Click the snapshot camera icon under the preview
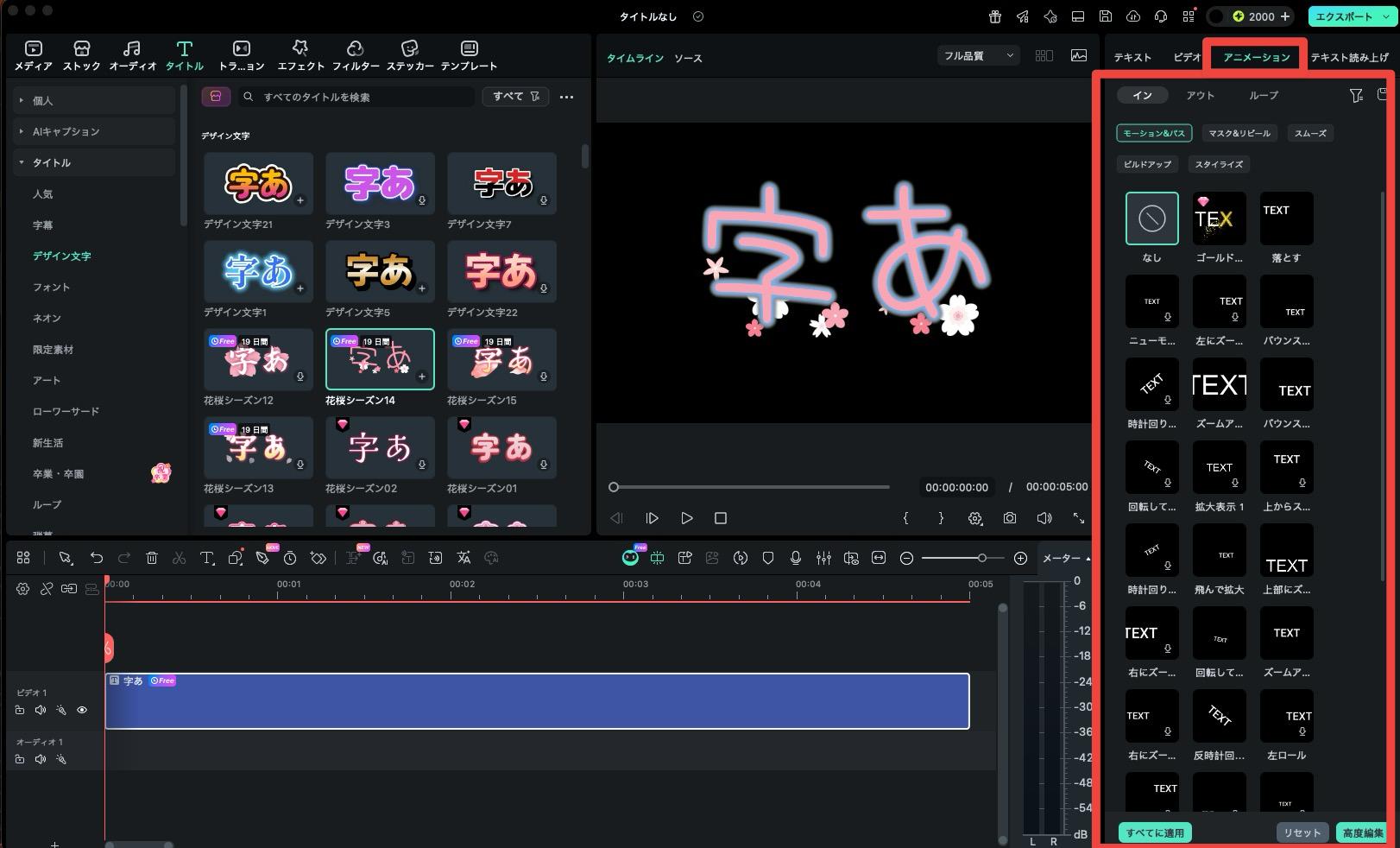Screen dimensions: 1400x848 [x=1009, y=518]
